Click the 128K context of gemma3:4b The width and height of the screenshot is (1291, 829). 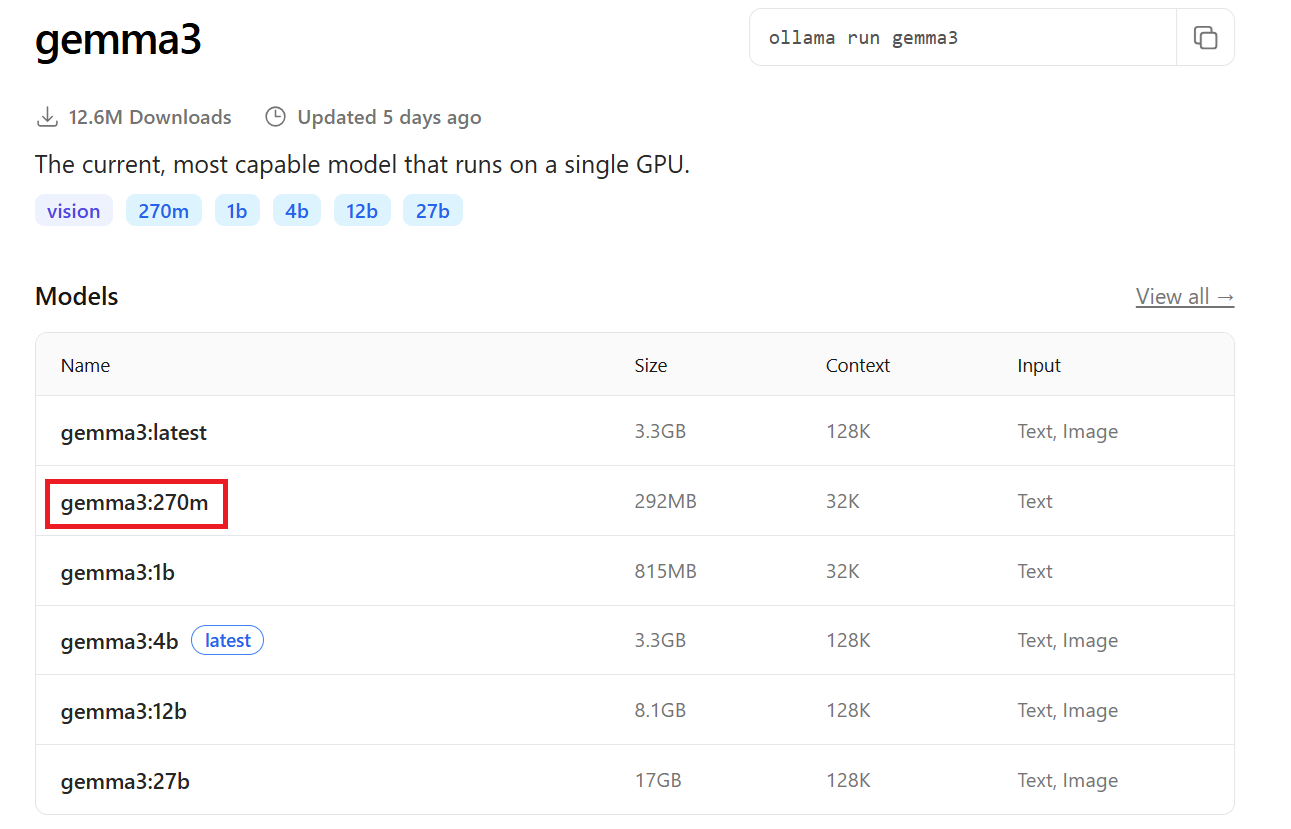pyautogui.click(x=848, y=640)
